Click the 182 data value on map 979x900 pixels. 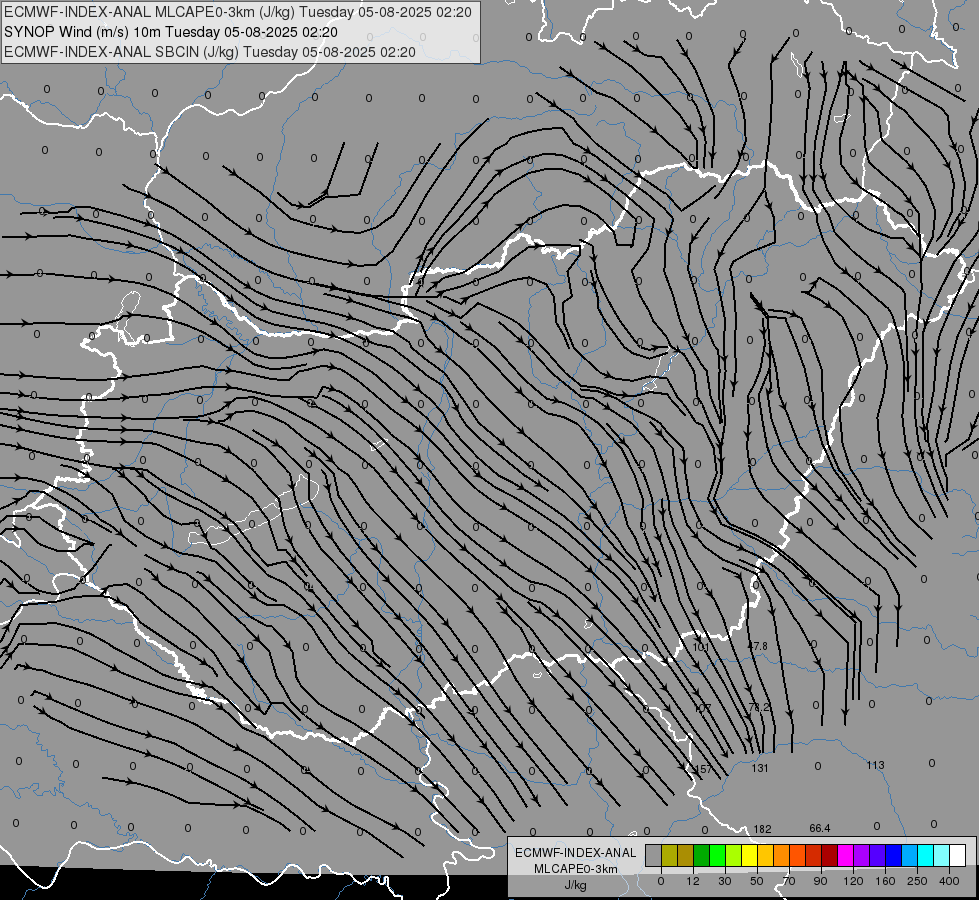click(762, 829)
